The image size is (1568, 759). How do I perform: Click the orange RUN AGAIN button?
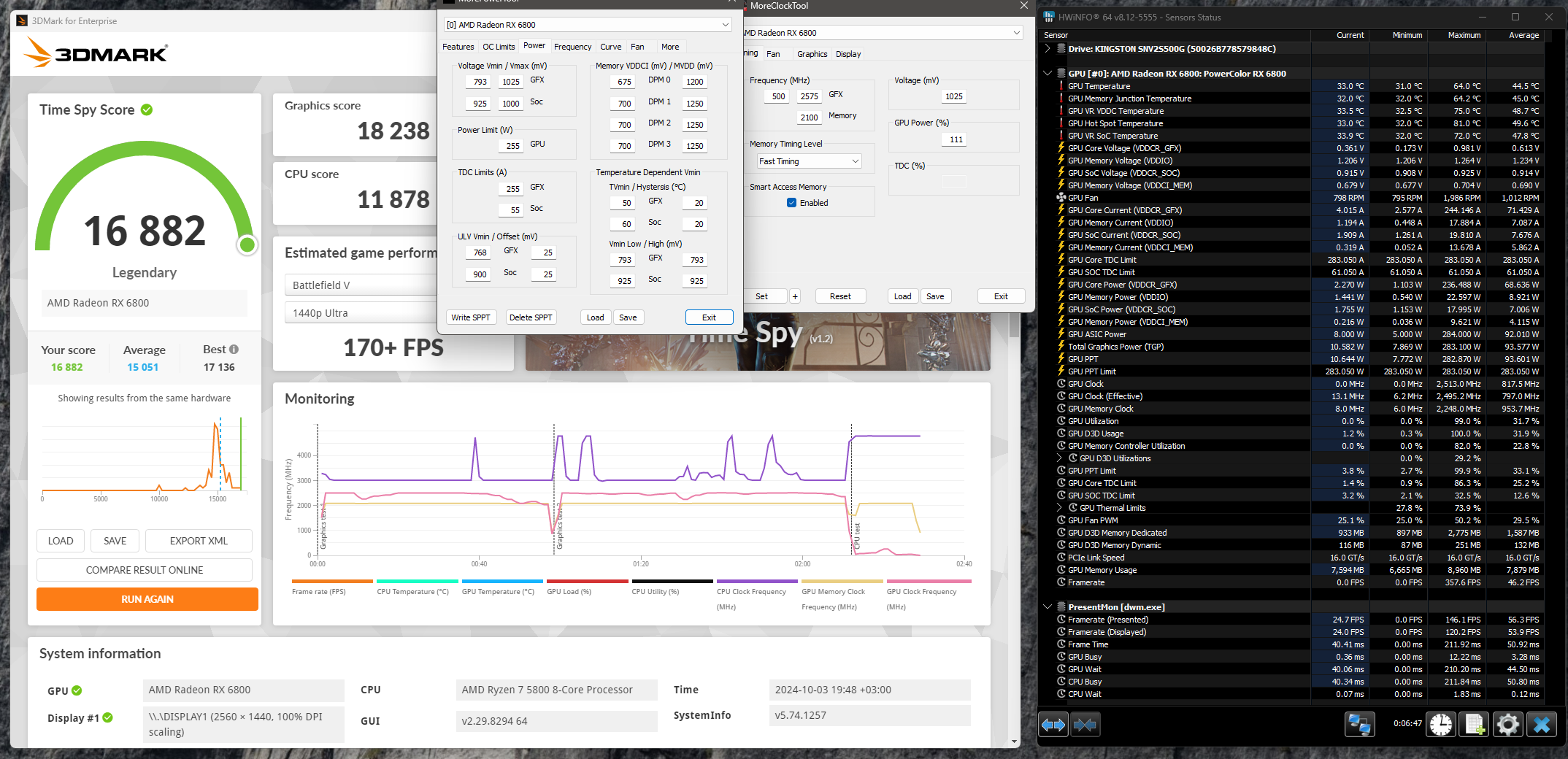point(147,599)
